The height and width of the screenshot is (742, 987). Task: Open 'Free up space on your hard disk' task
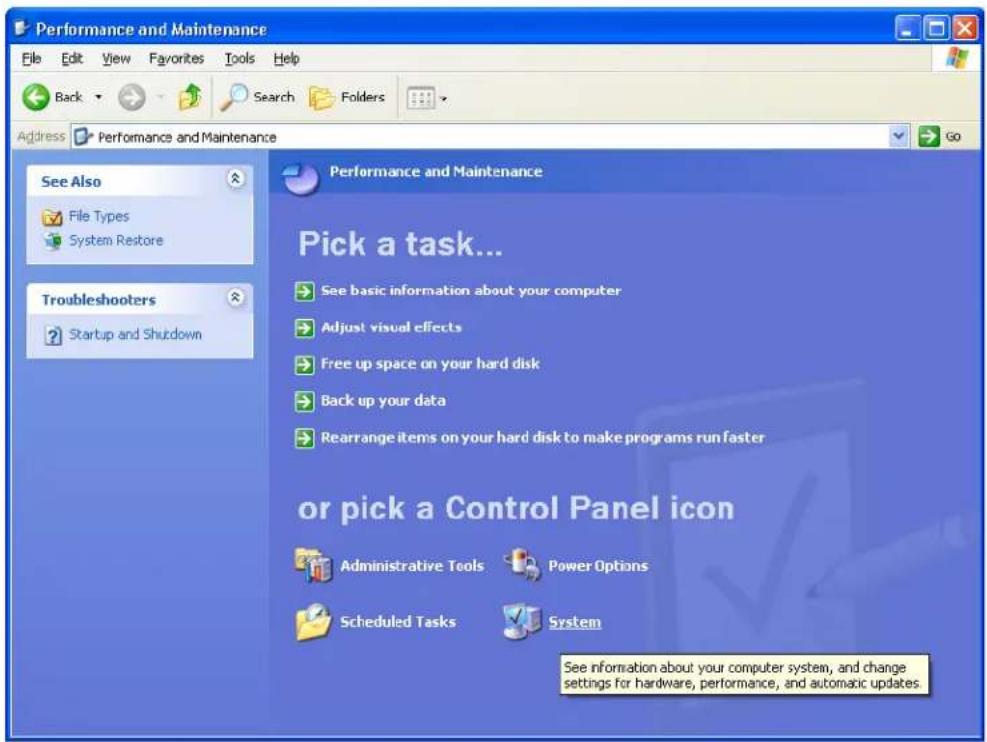[430, 364]
